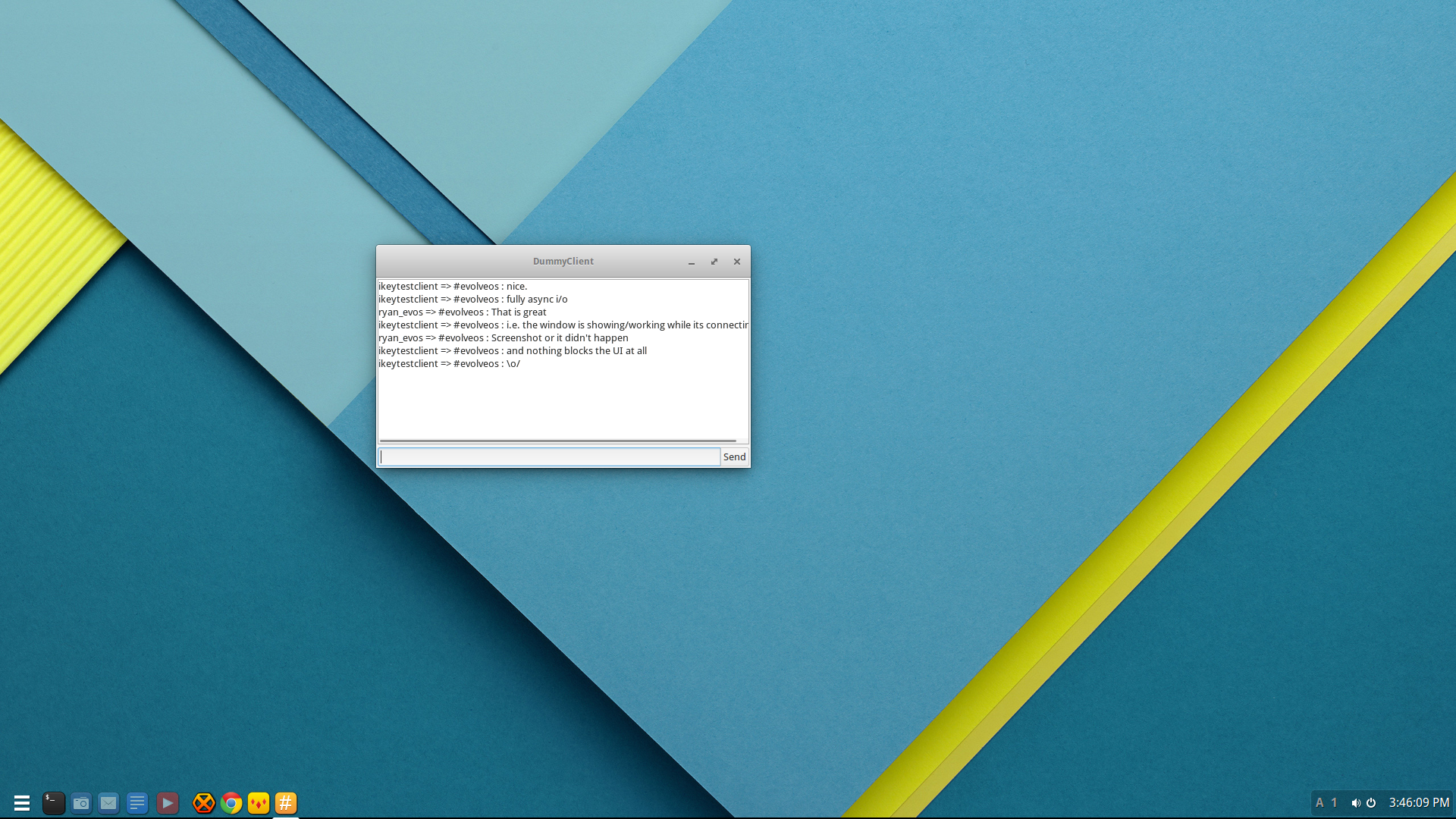Image resolution: width=1456 pixels, height=819 pixels.
Task: Launch the terminal from the panel
Action: coord(53,802)
